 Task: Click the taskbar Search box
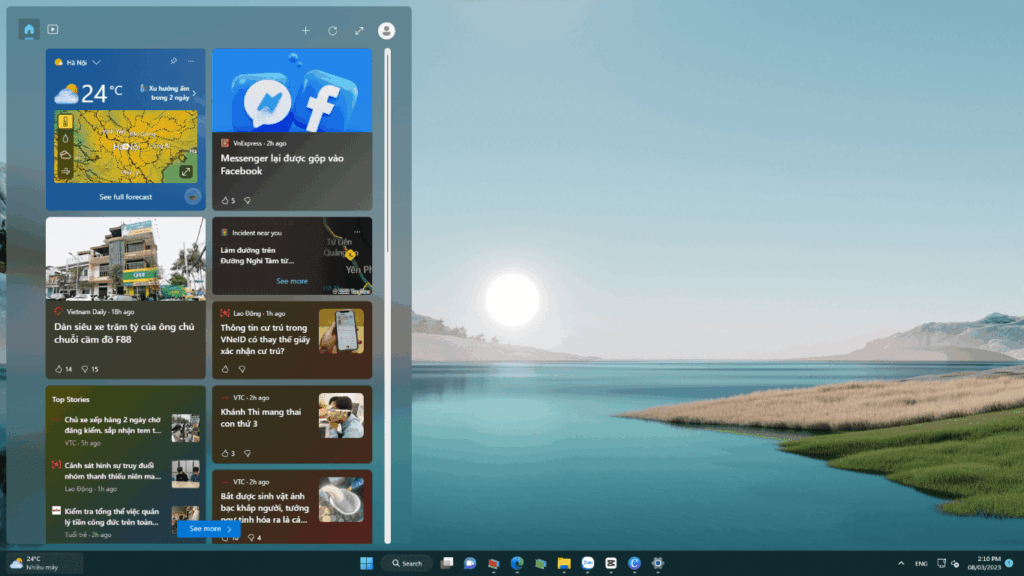tap(407, 563)
